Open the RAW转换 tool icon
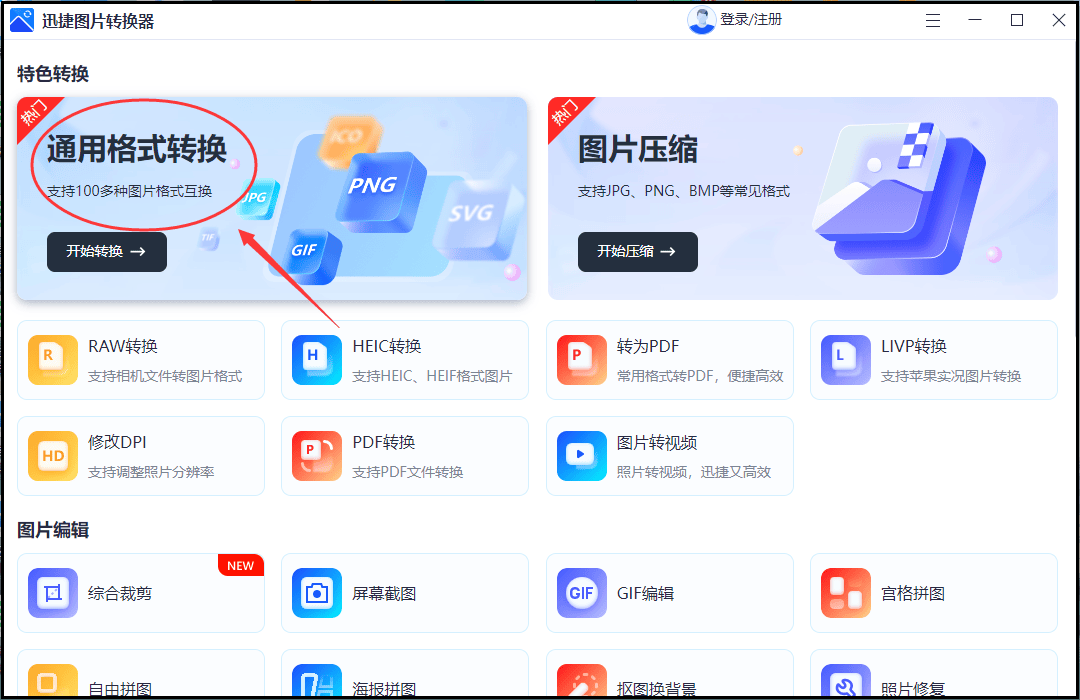Screen dimensions: 1080x700 52,360
